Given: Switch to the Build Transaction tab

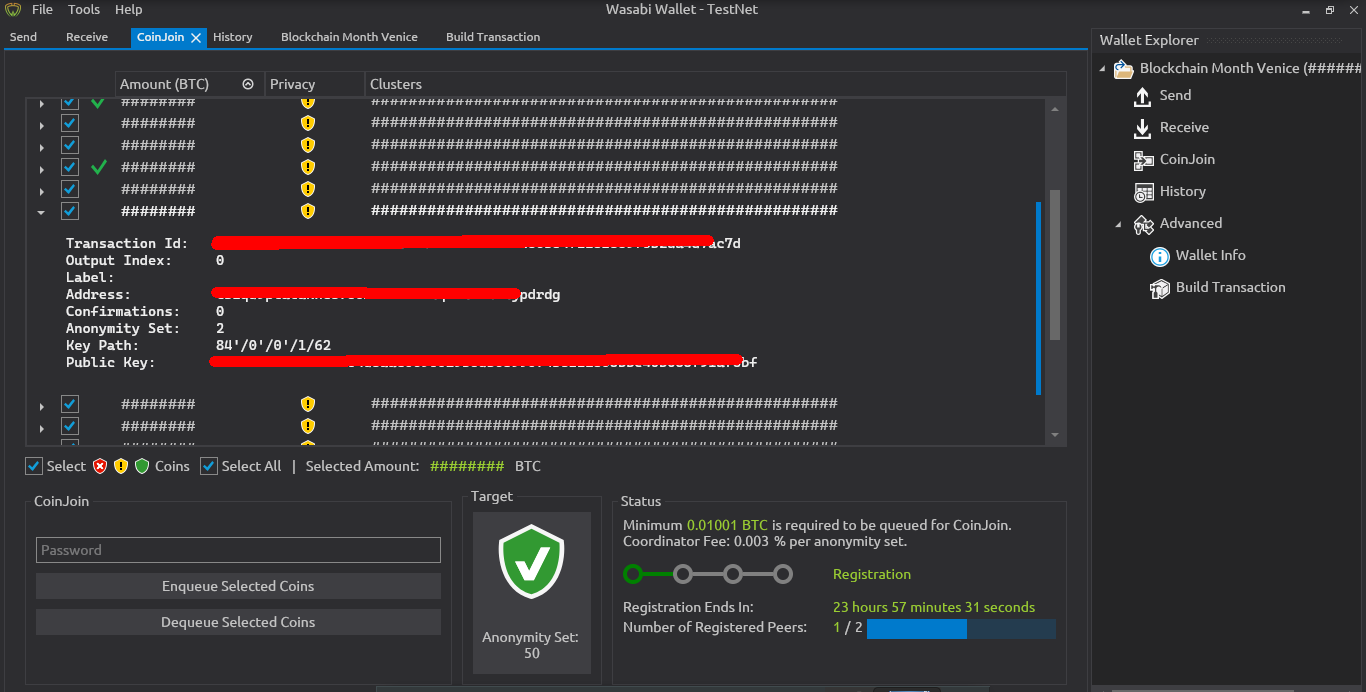Looking at the screenshot, I should pos(493,37).
